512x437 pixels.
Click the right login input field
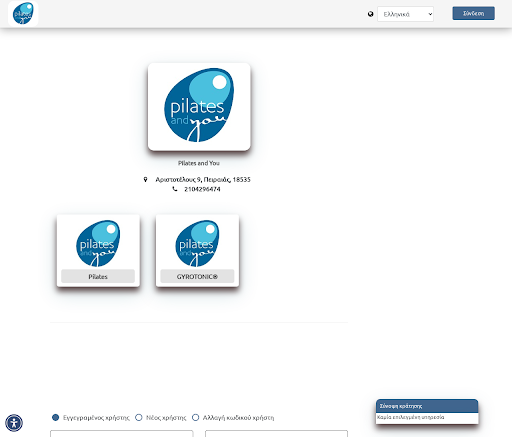click(x=276, y=433)
